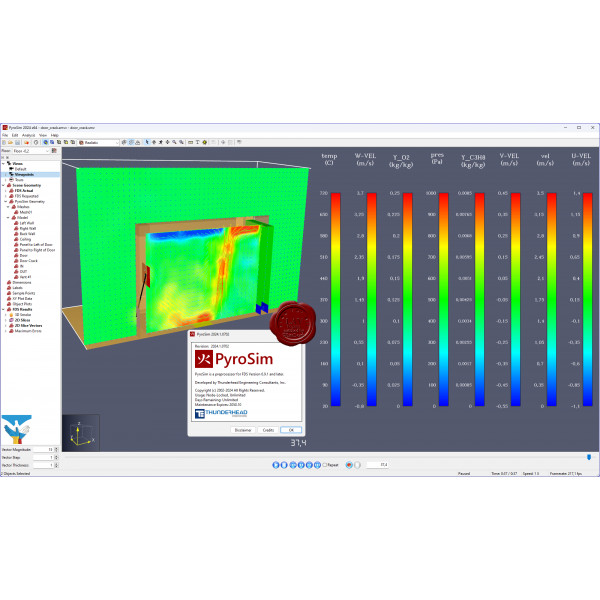This screenshot has height=600, width=600.
Task: Select the text label T tool
Action: click(197, 142)
